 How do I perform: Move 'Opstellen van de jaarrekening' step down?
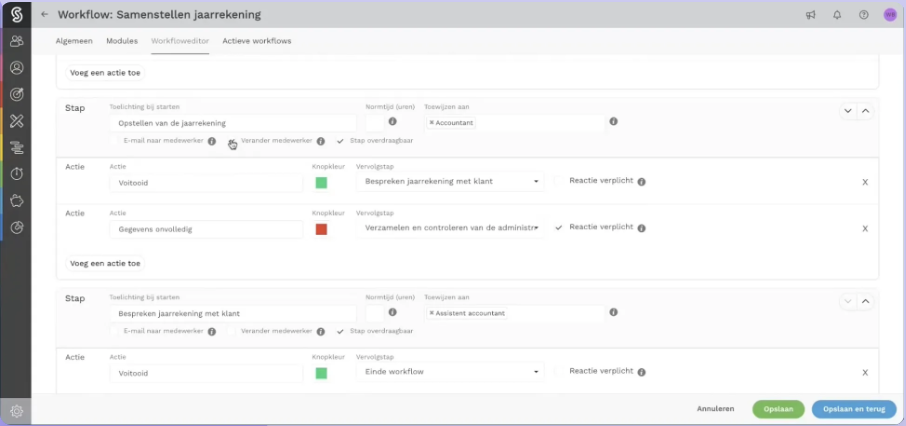click(848, 111)
